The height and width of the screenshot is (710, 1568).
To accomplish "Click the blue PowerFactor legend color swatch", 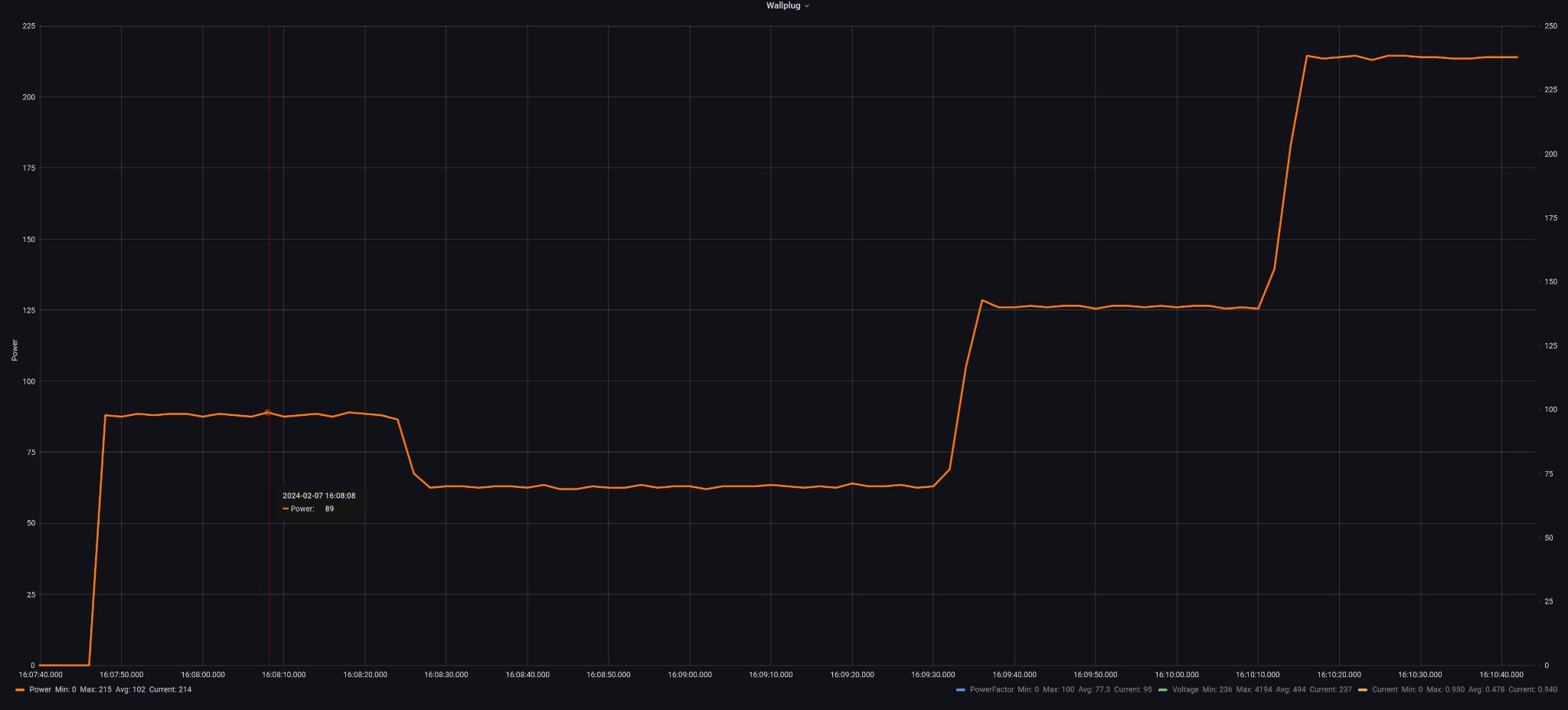I will point(961,690).
